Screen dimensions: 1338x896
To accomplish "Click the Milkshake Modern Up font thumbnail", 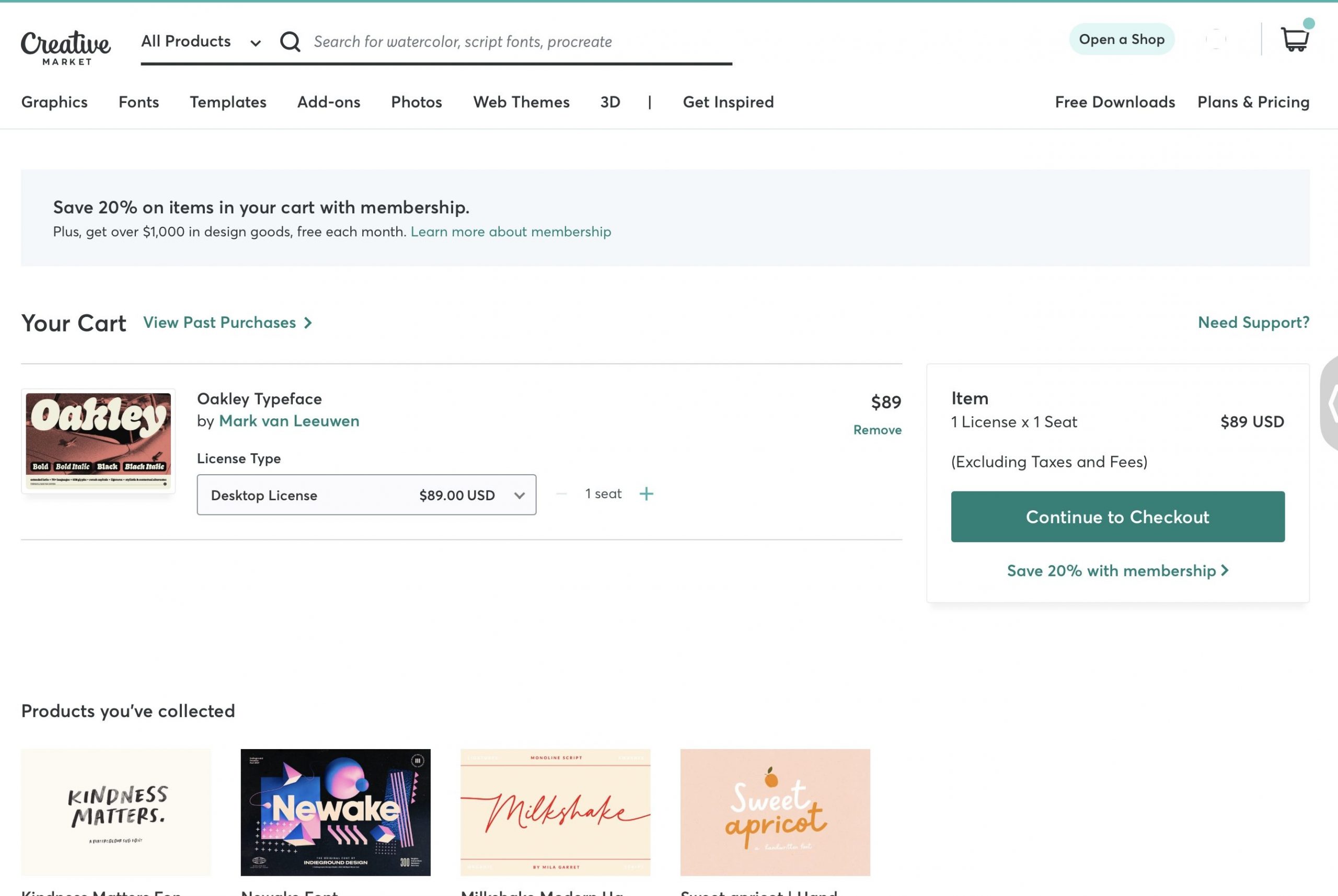I will tap(555, 812).
